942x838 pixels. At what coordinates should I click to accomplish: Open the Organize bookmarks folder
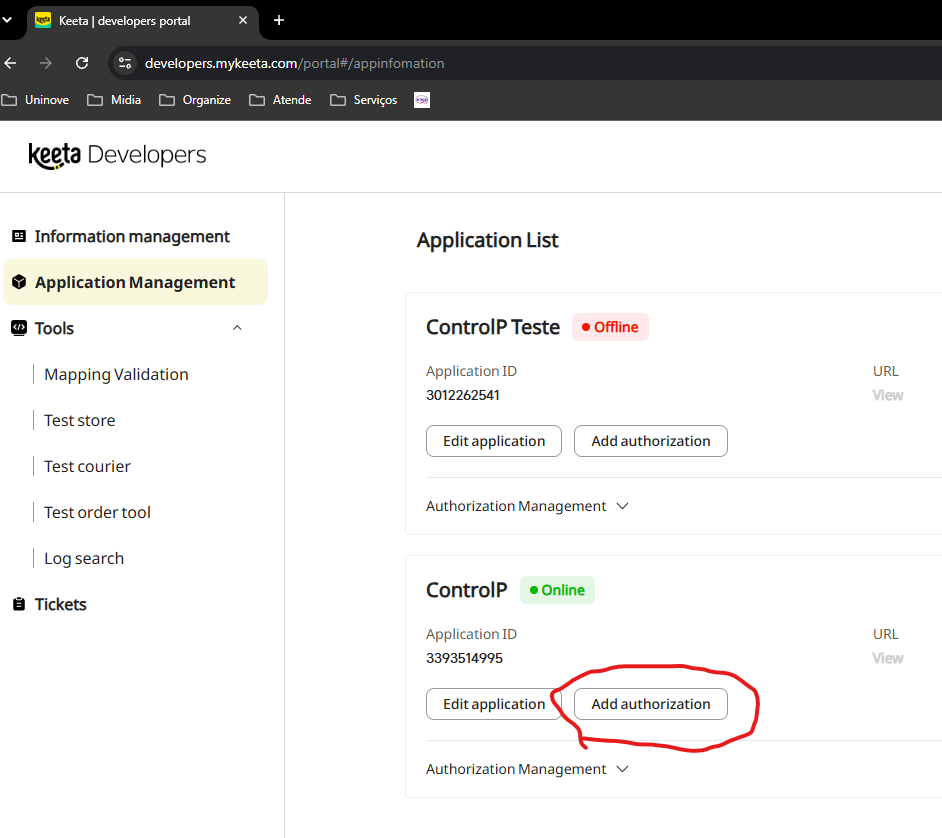click(x=195, y=100)
